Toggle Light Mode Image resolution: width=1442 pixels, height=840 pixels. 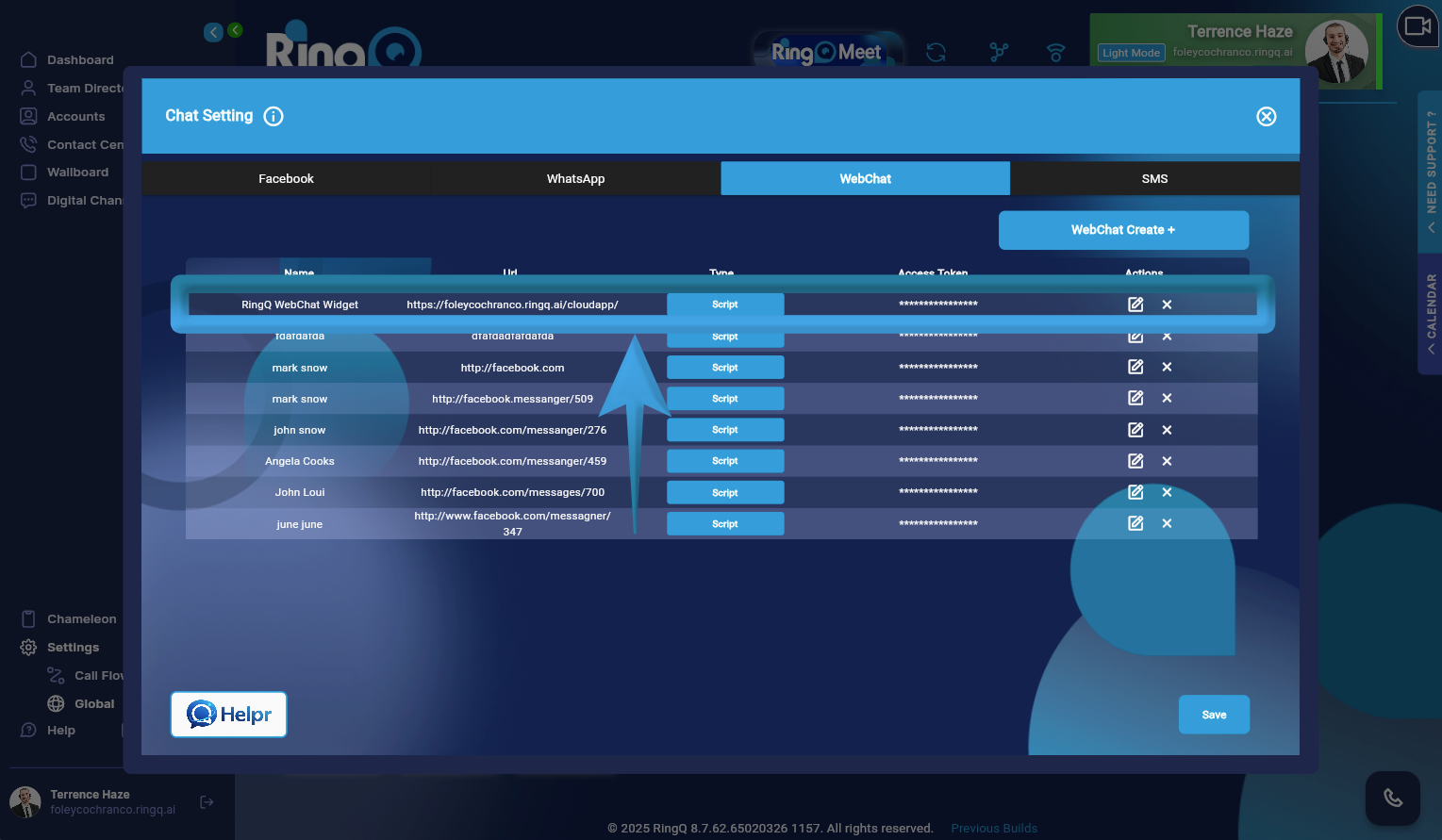click(x=1131, y=53)
